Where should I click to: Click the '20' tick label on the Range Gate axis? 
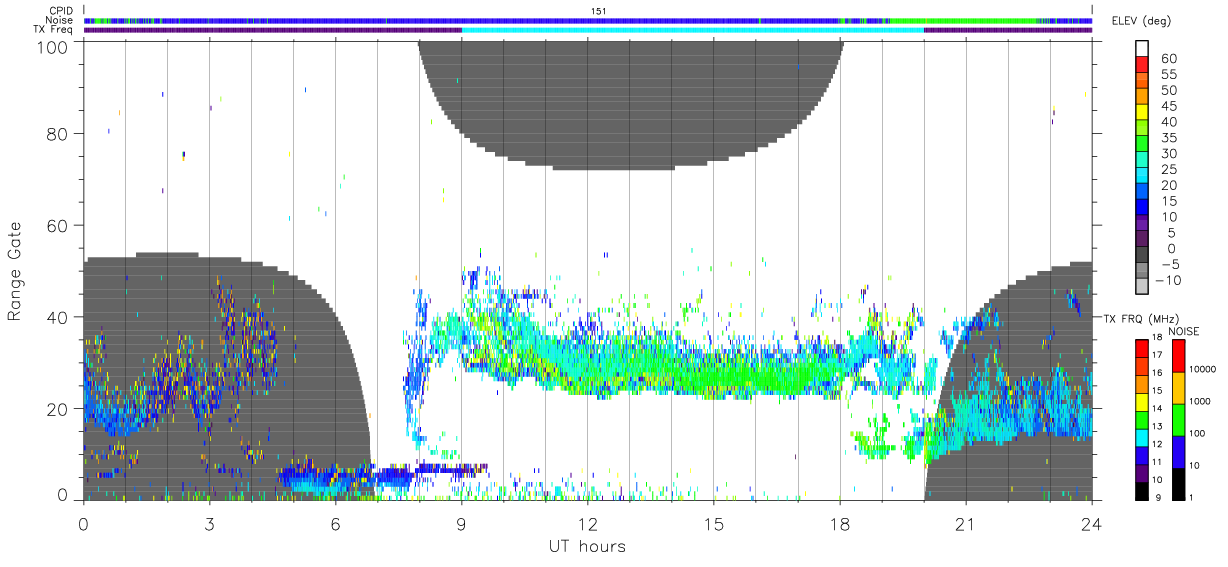[x=59, y=409]
